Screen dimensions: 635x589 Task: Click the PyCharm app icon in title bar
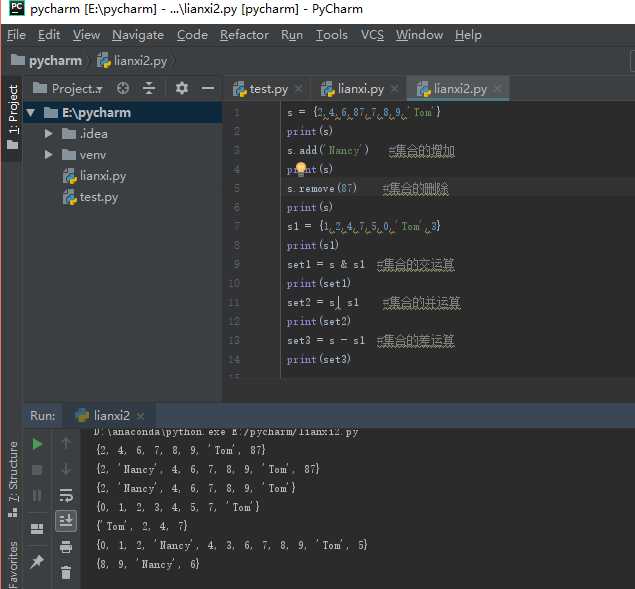(x=17, y=8)
